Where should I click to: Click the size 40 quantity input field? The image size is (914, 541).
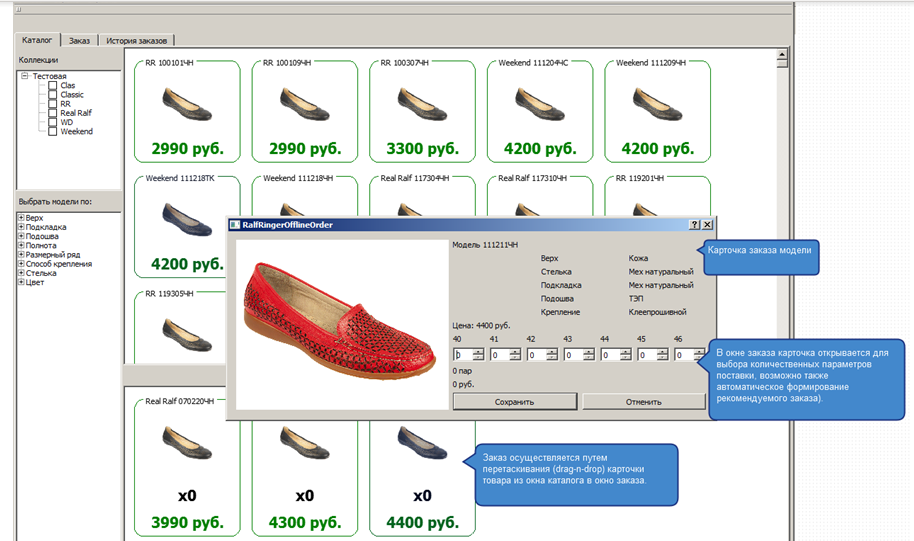click(x=462, y=354)
